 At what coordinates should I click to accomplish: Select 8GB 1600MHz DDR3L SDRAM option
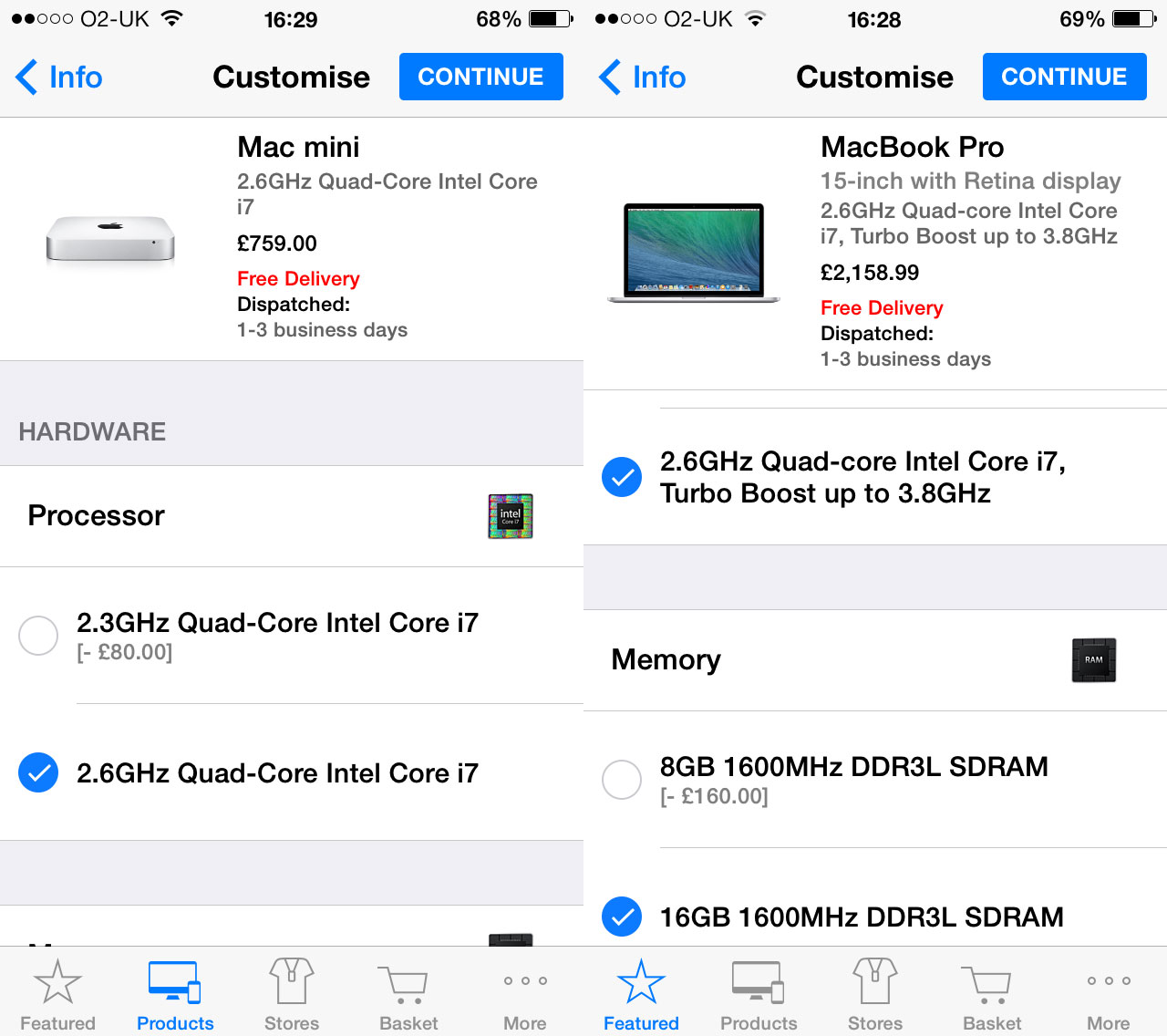point(875,780)
